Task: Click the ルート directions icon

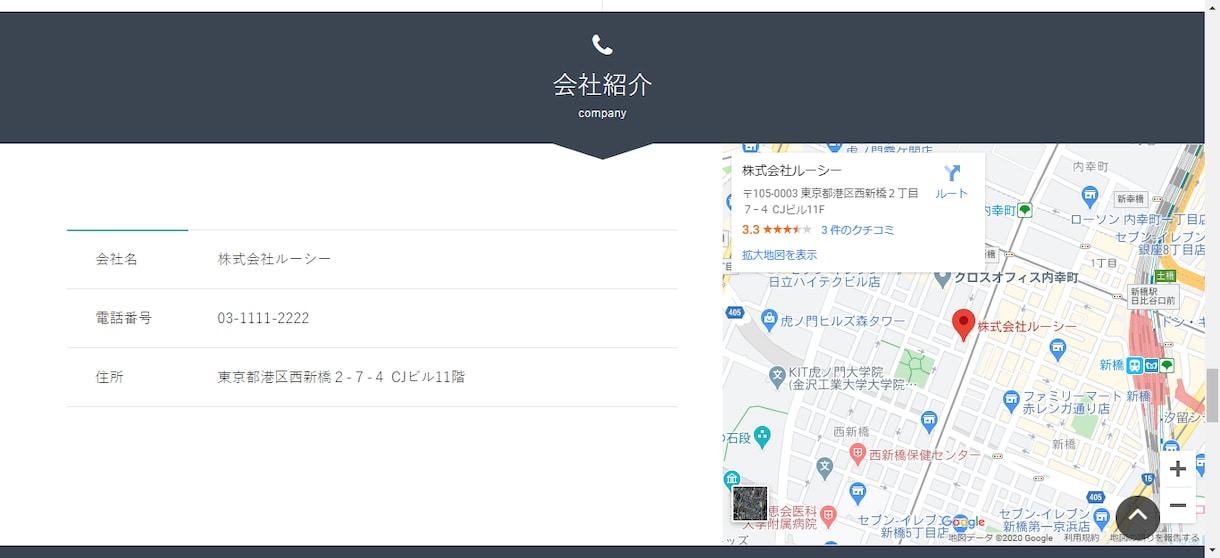Action: [x=951, y=173]
